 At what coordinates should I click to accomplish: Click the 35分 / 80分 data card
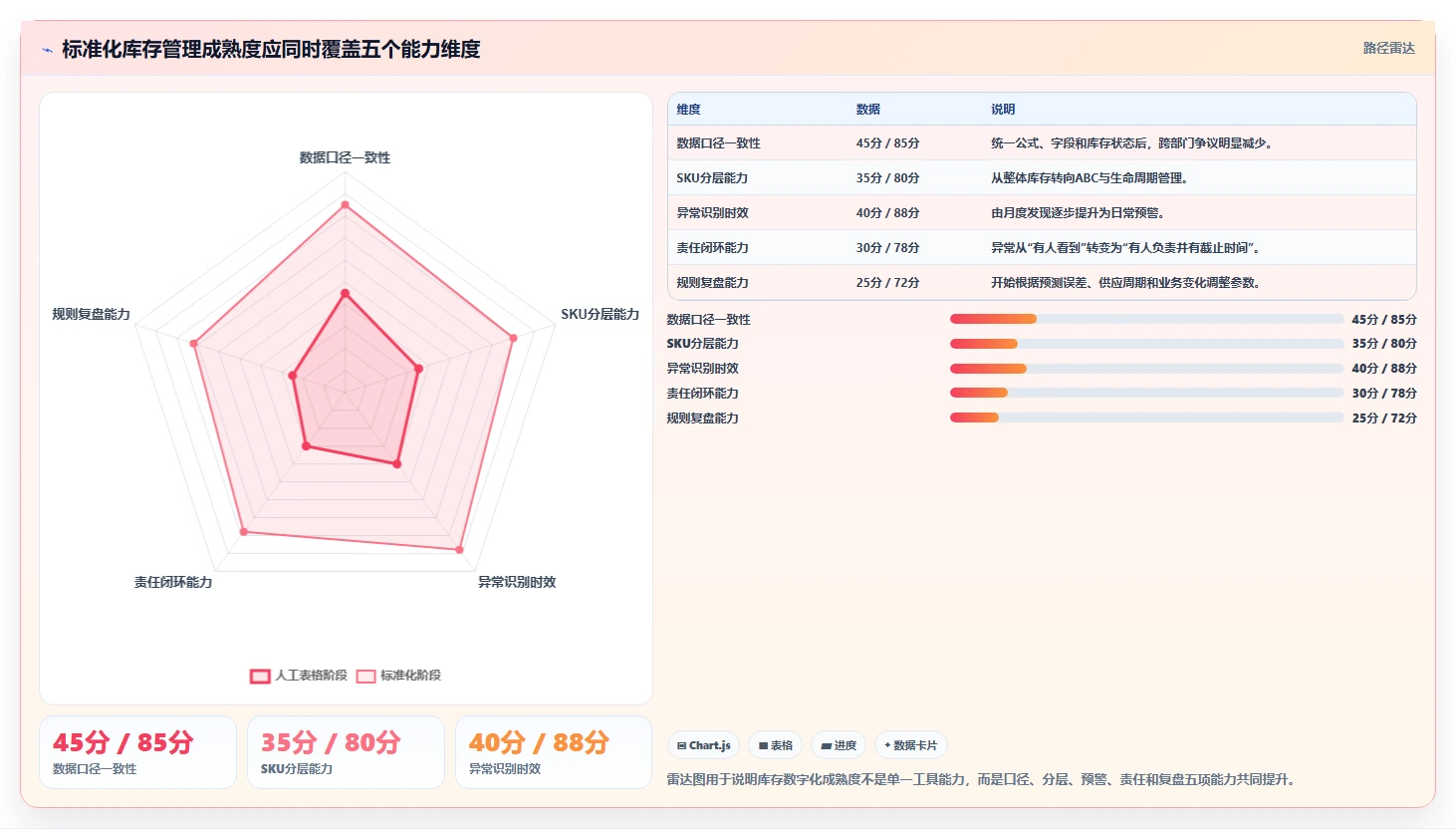[x=346, y=752]
